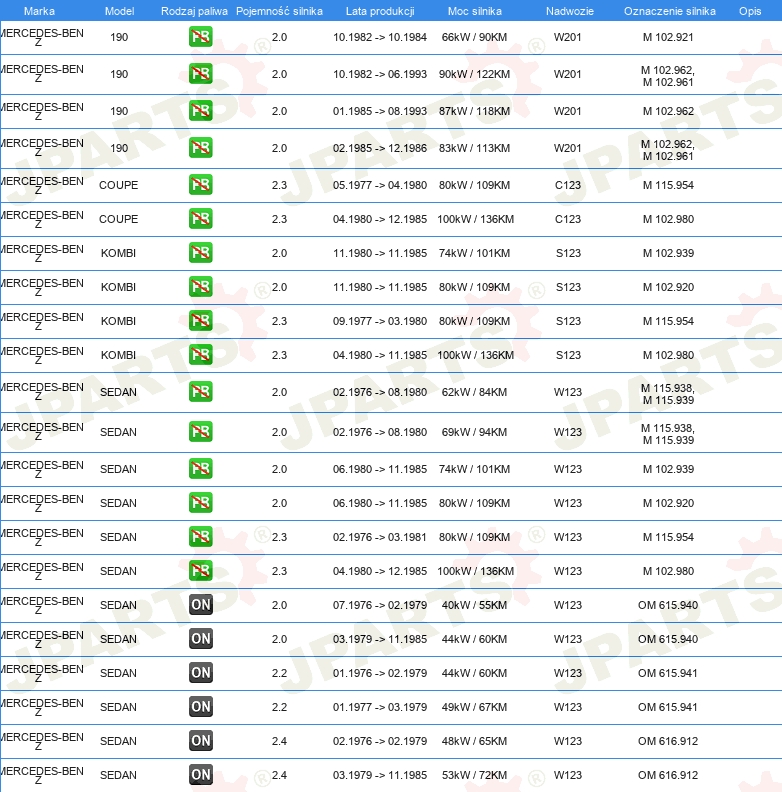Select the power value 53kW / 72KM
782x792 pixels.
[474, 774]
